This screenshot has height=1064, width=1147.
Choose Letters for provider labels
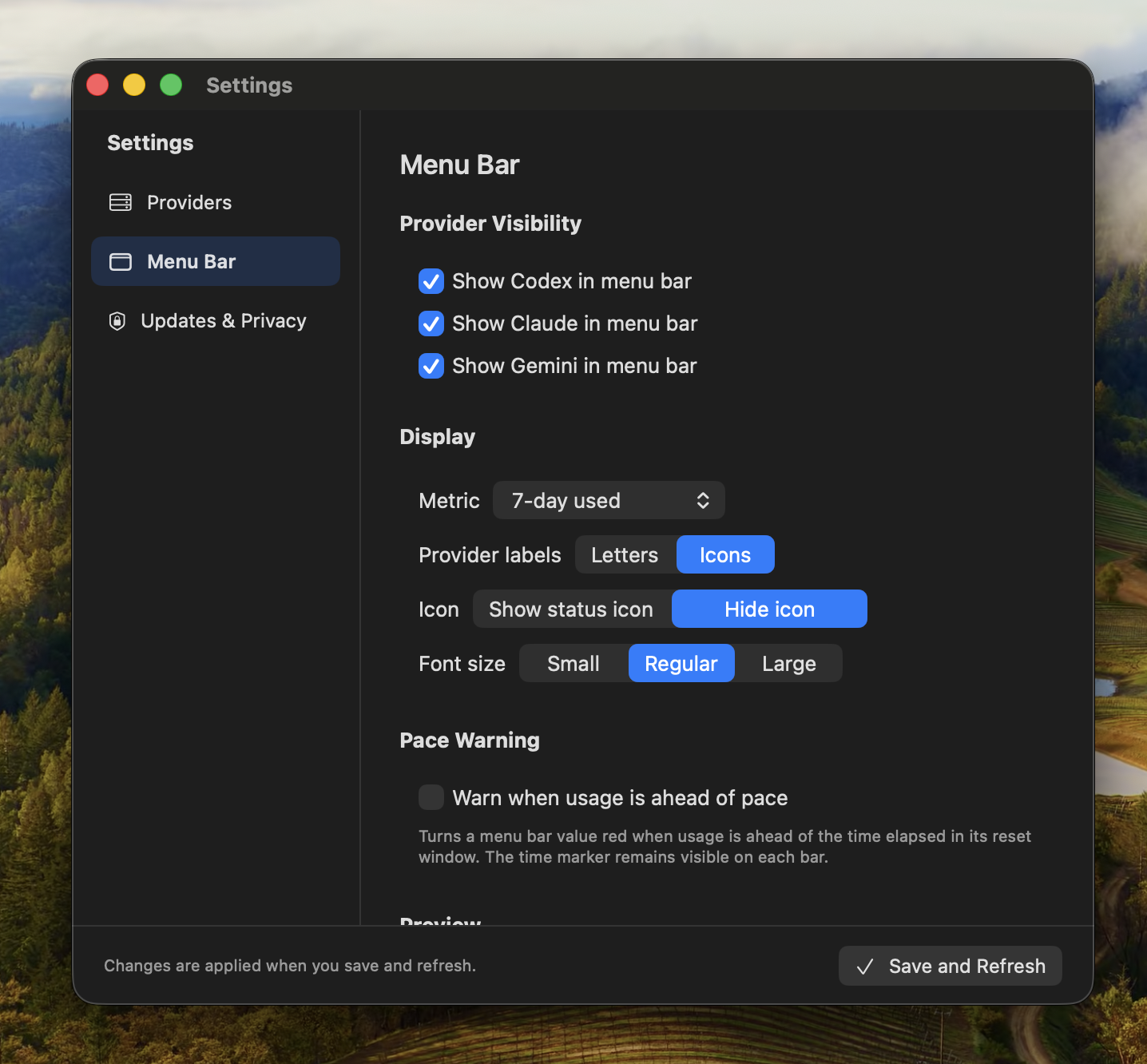click(x=625, y=554)
